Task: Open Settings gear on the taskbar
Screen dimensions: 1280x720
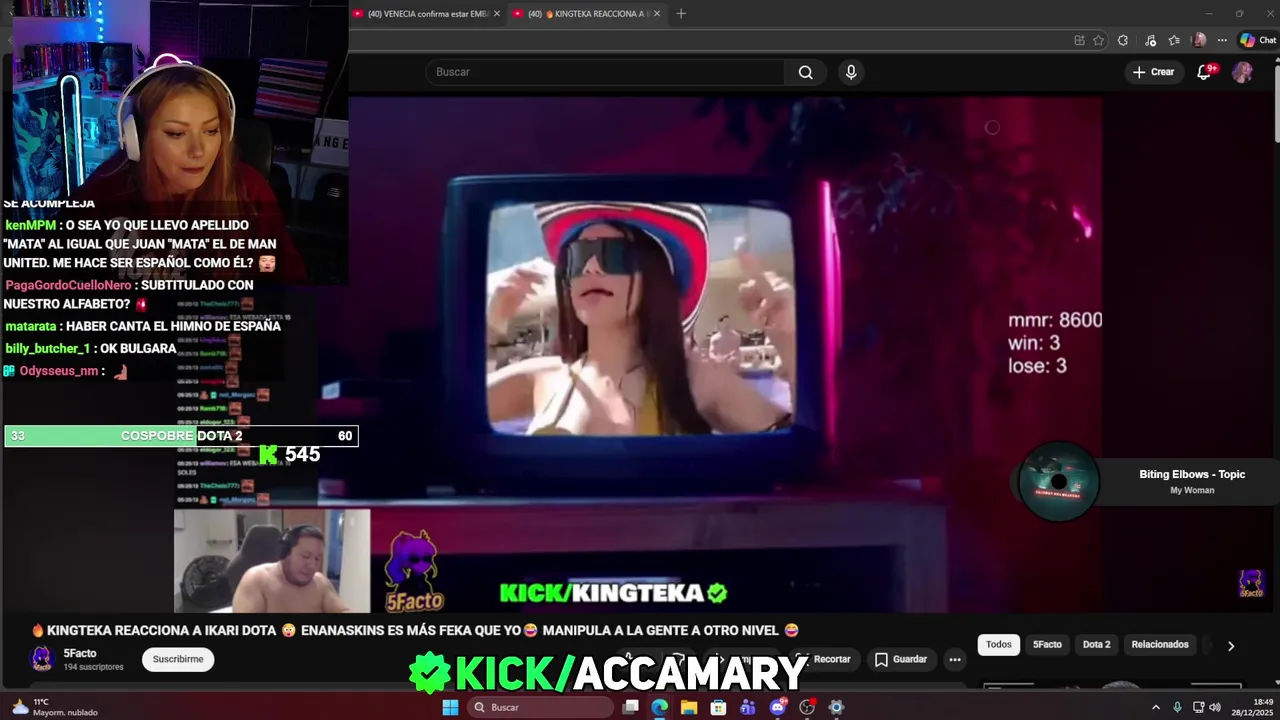Action: [836, 707]
